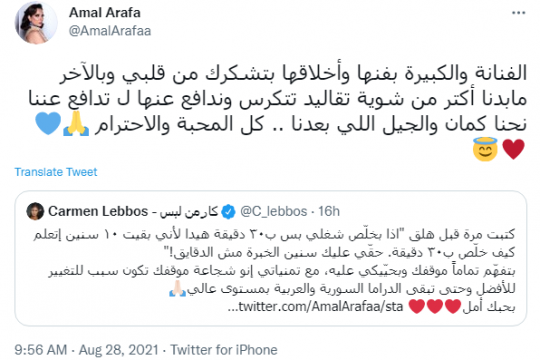Open the three-dot more options menu
The width and height of the screenshot is (540, 360).
click(x=518, y=13)
